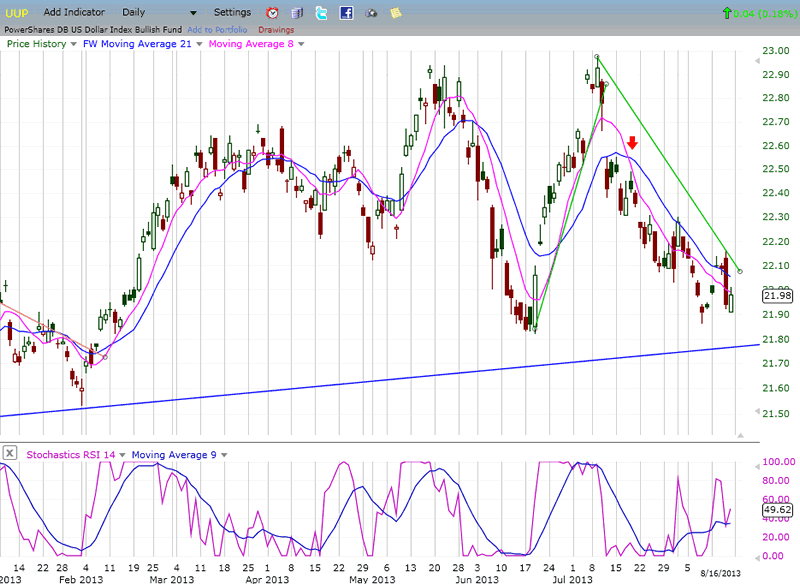Image resolution: width=800 pixels, height=584 pixels.
Task: Click the camera snapshot icon
Action: [x=371, y=13]
